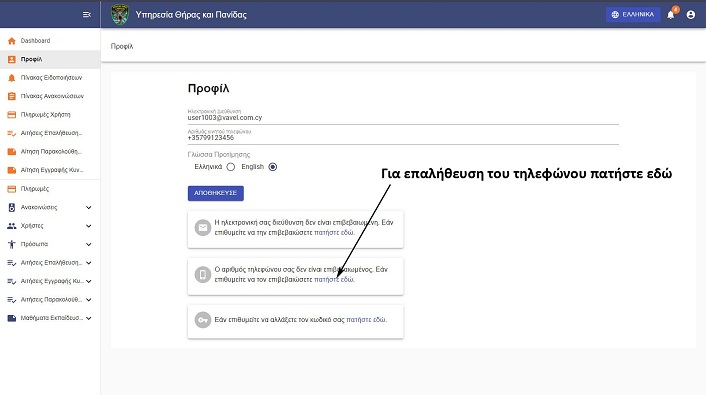Click the envelope icon in the email card
The width and height of the screenshot is (706, 395).
point(203,227)
